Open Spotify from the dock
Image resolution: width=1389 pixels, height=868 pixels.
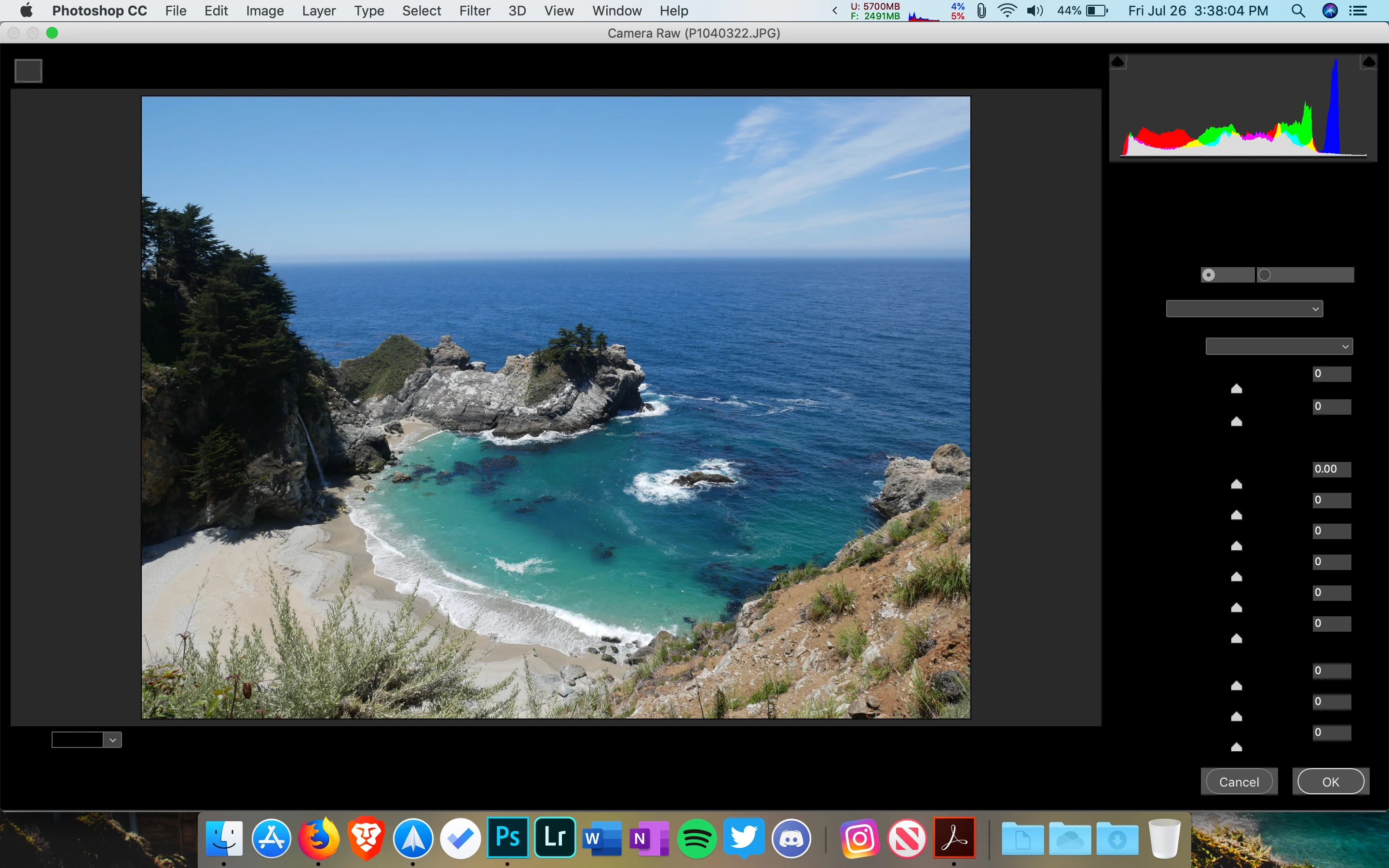pos(696,839)
